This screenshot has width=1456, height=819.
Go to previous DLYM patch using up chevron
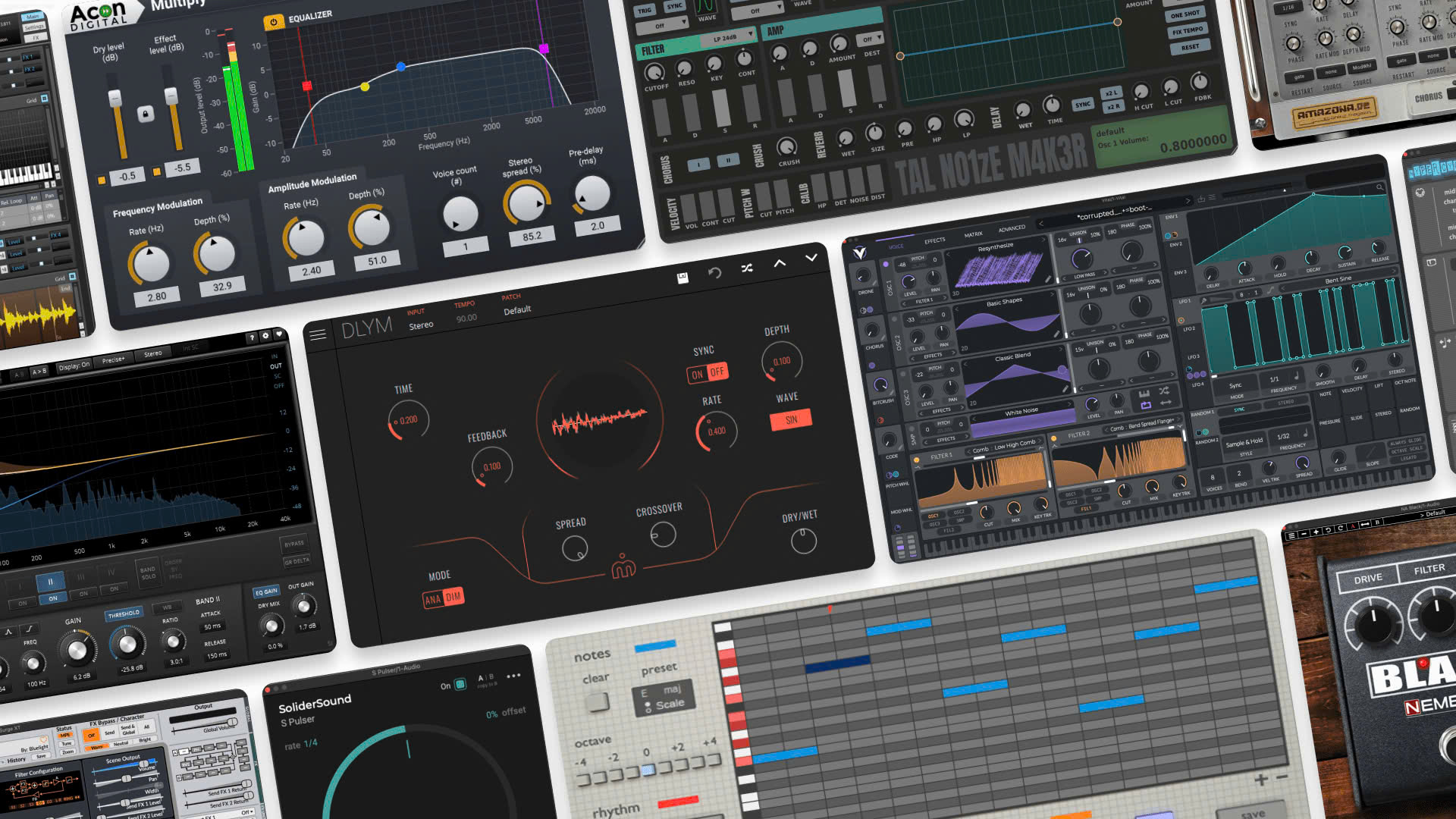[780, 263]
